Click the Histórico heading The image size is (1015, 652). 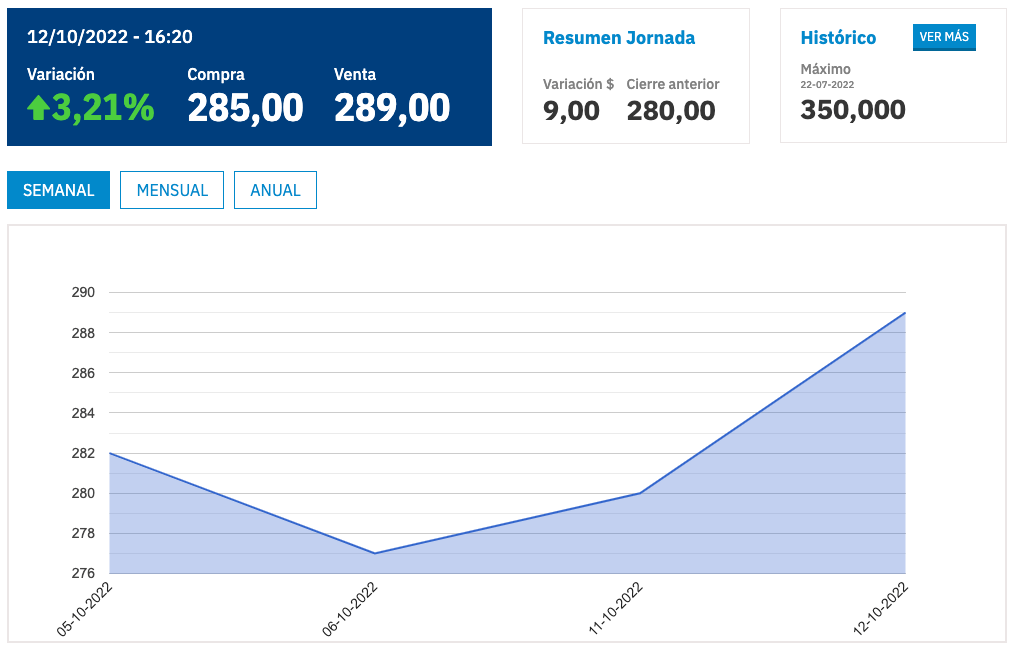click(838, 38)
